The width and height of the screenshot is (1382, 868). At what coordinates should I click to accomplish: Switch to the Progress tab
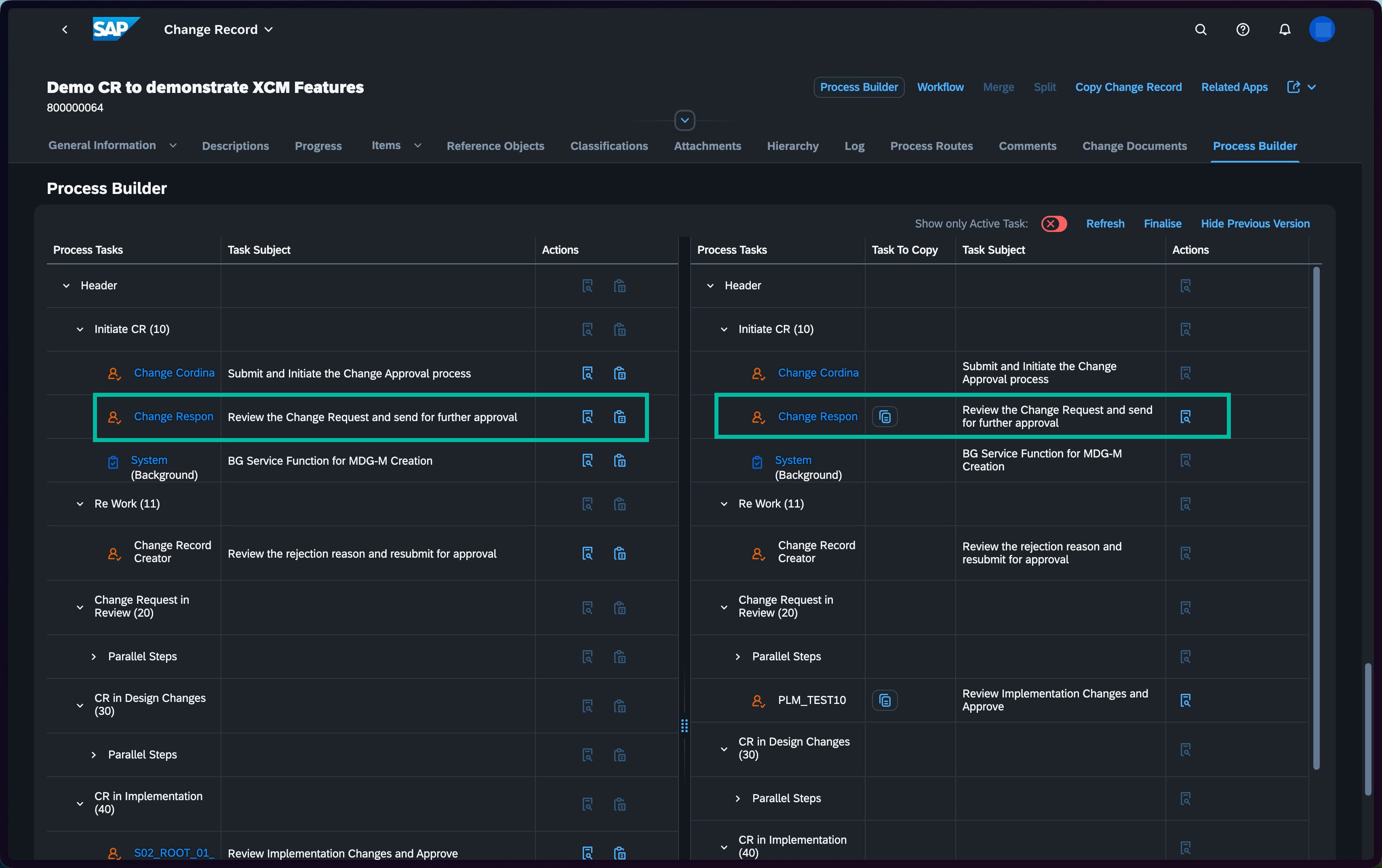[318, 146]
